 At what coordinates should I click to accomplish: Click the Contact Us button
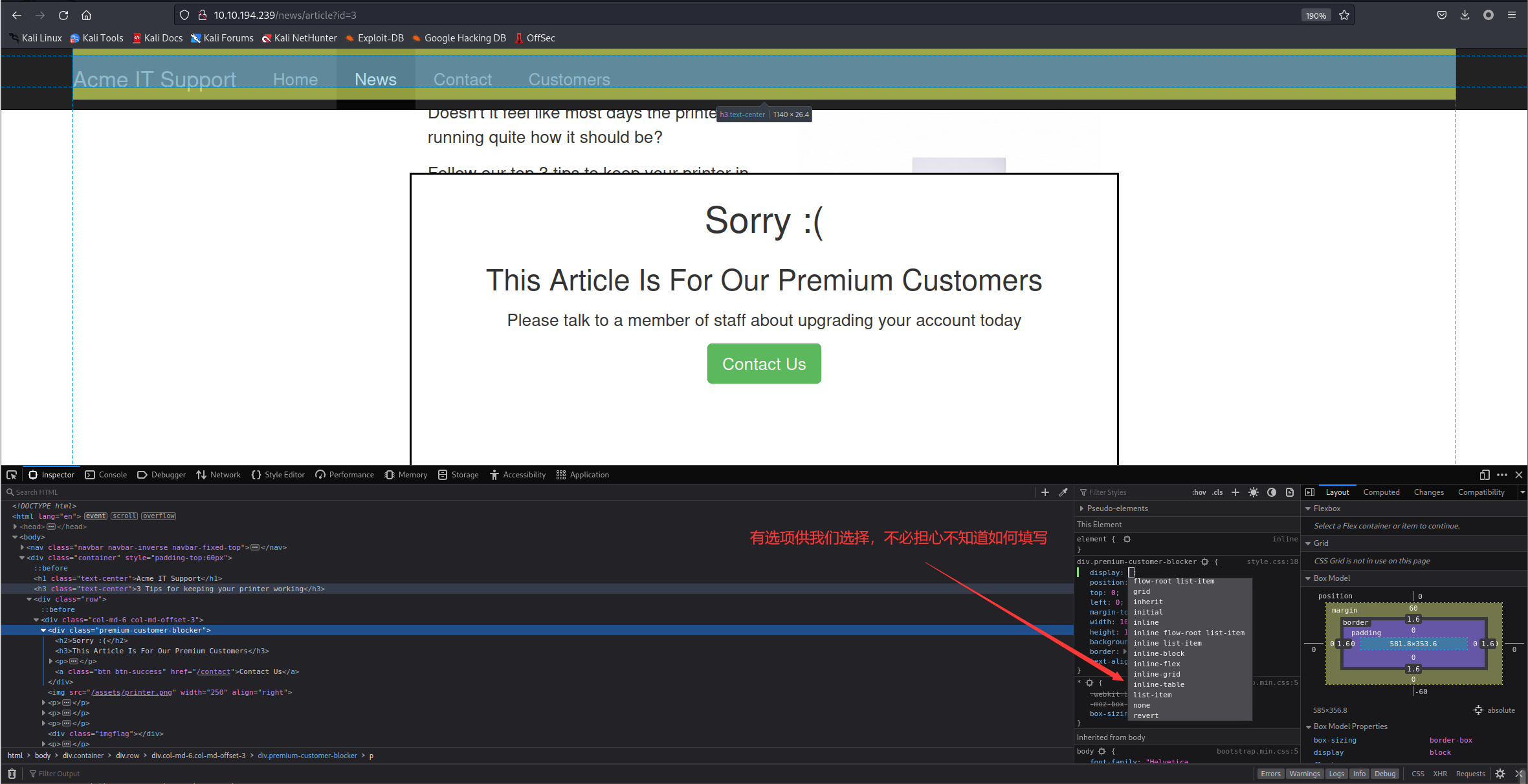(764, 363)
